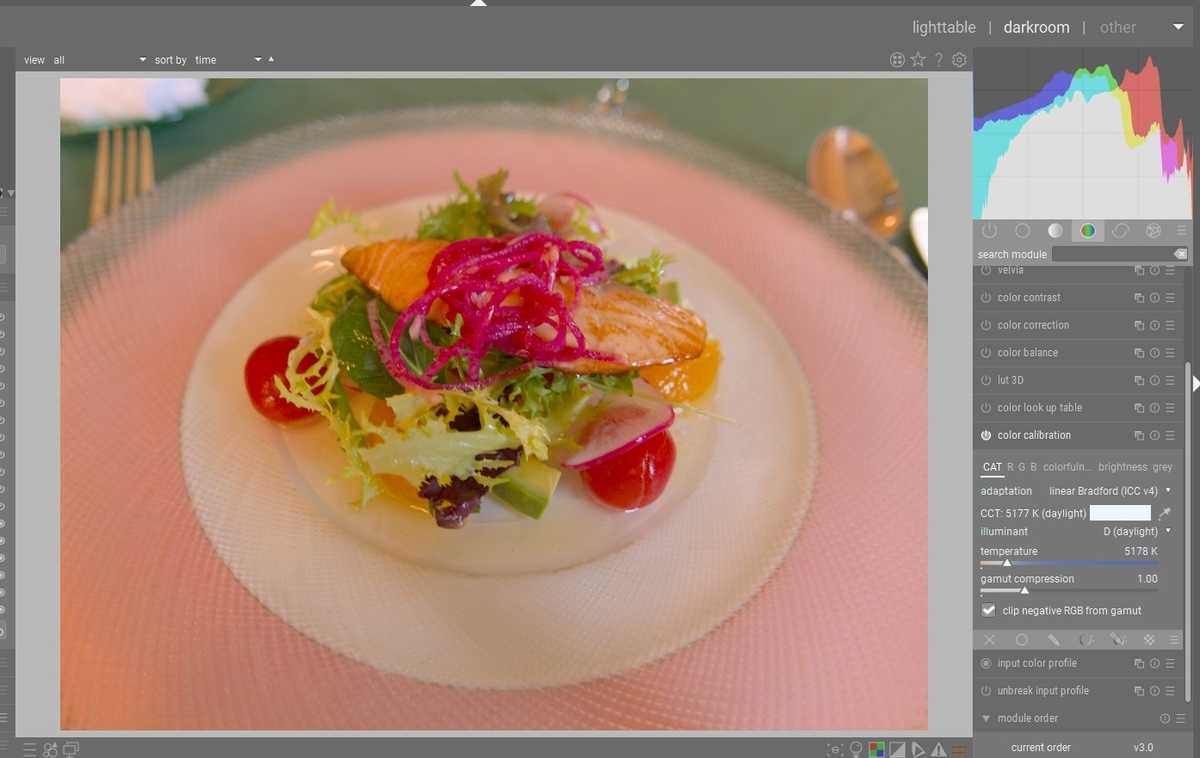Viewport: 1200px width, 758px height.
Task: Turn off blending with the X icon
Action: [989, 639]
